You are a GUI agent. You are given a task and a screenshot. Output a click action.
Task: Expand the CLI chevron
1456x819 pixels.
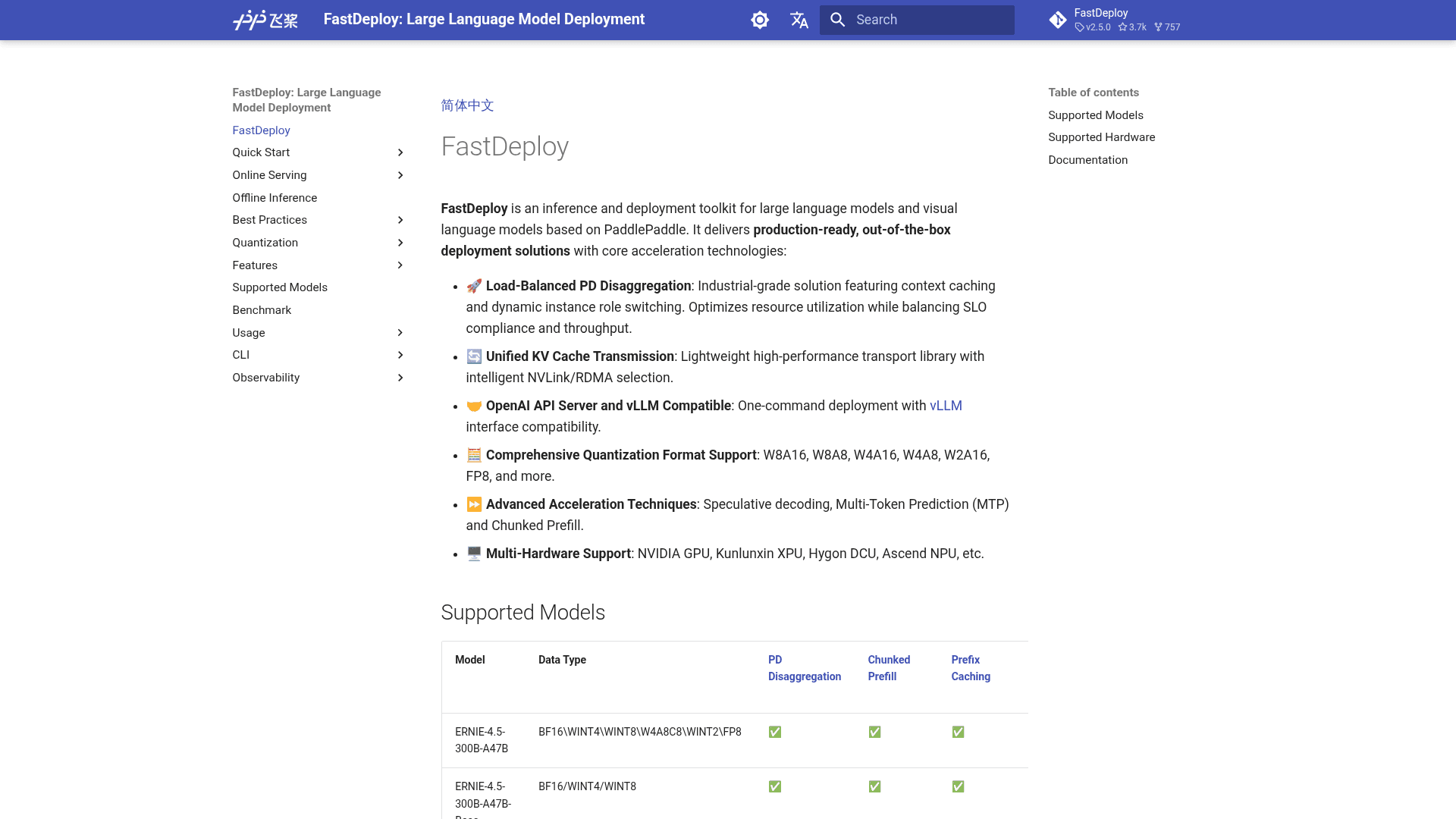click(400, 355)
